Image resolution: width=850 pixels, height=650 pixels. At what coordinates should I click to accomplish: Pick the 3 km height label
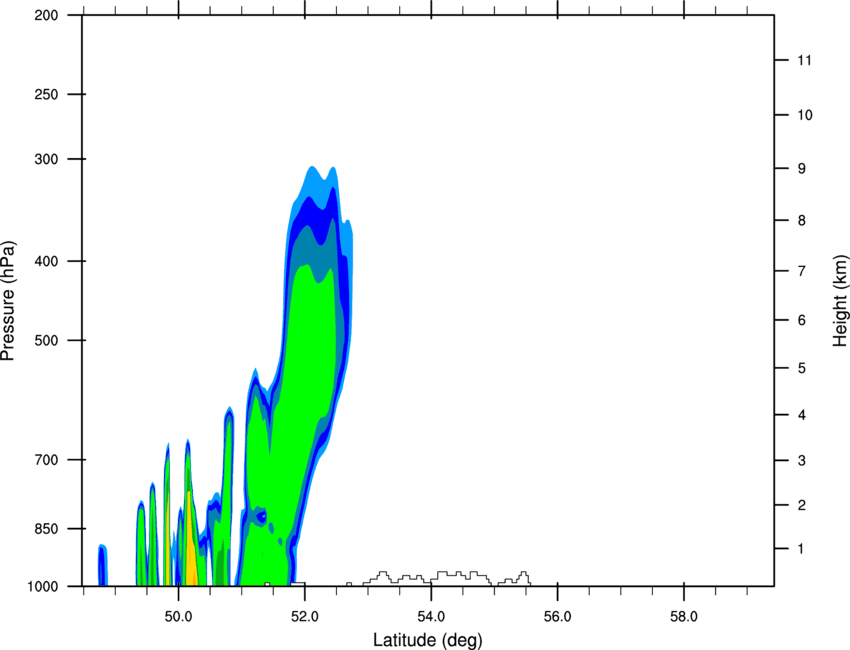[802, 460]
